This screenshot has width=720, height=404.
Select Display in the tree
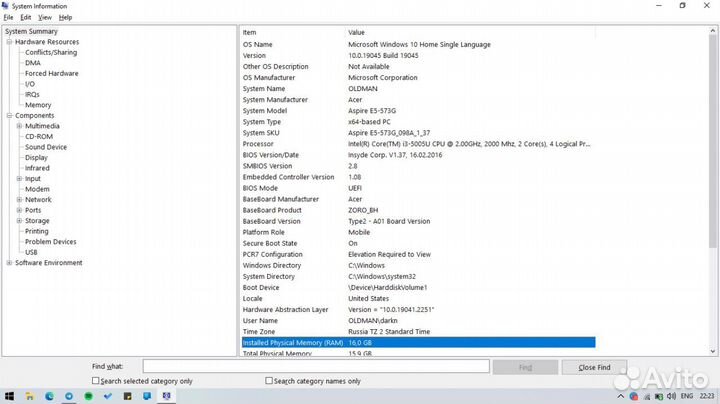36,158
